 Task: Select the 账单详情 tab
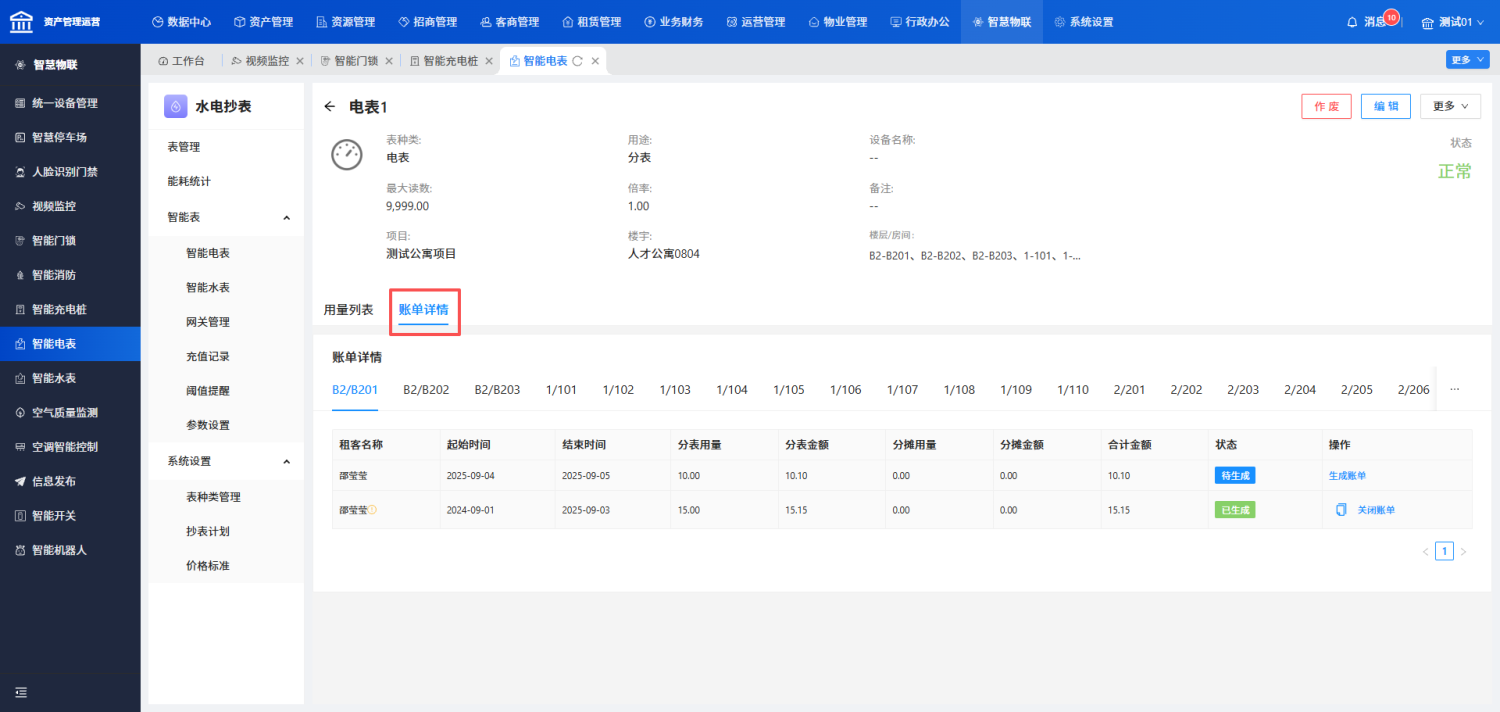(x=423, y=310)
